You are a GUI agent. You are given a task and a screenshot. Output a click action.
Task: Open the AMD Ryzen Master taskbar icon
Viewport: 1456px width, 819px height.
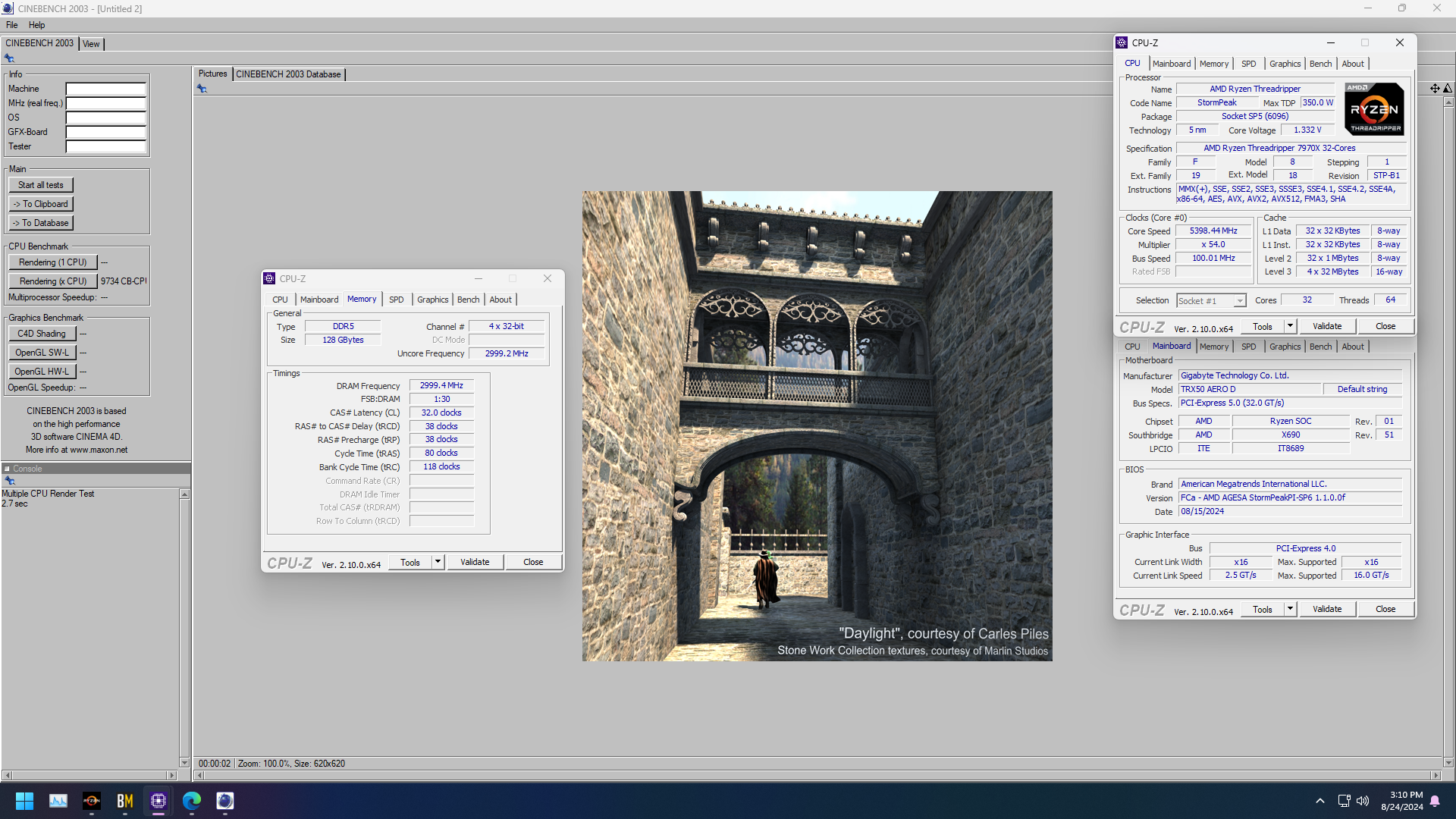pos(92,801)
